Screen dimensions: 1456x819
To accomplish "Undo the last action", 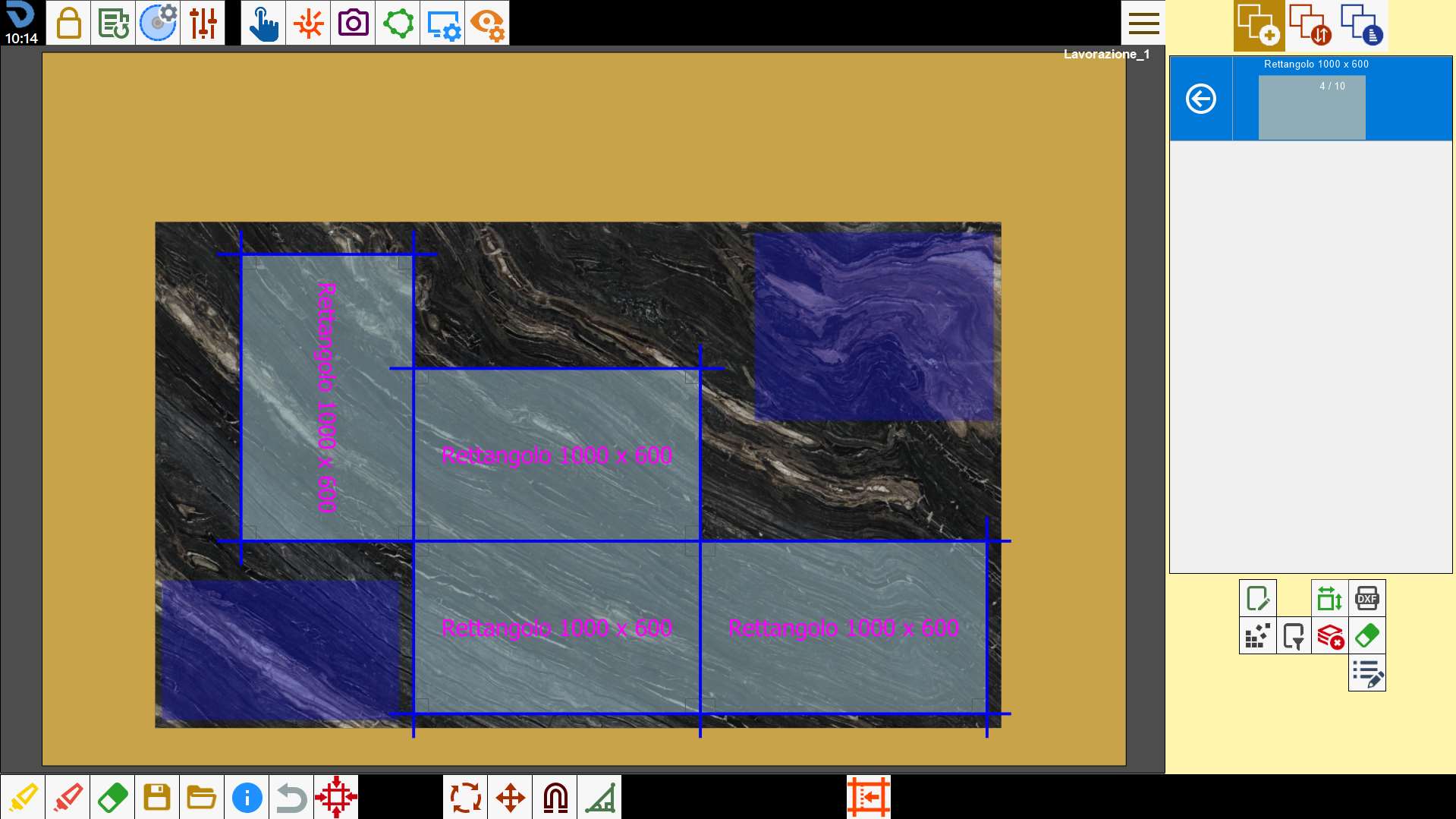I will 291,797.
